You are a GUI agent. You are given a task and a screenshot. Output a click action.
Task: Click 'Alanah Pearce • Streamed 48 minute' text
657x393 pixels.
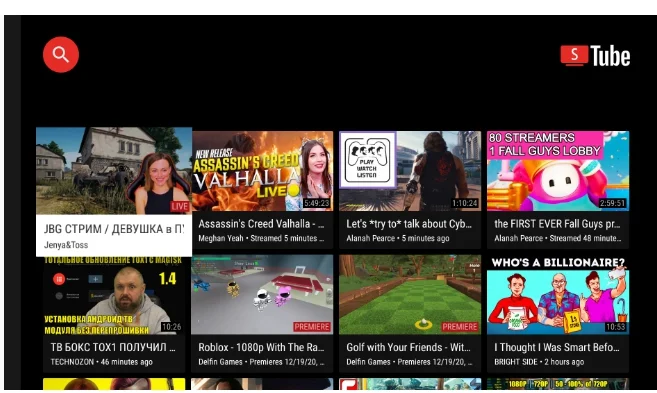point(558,238)
